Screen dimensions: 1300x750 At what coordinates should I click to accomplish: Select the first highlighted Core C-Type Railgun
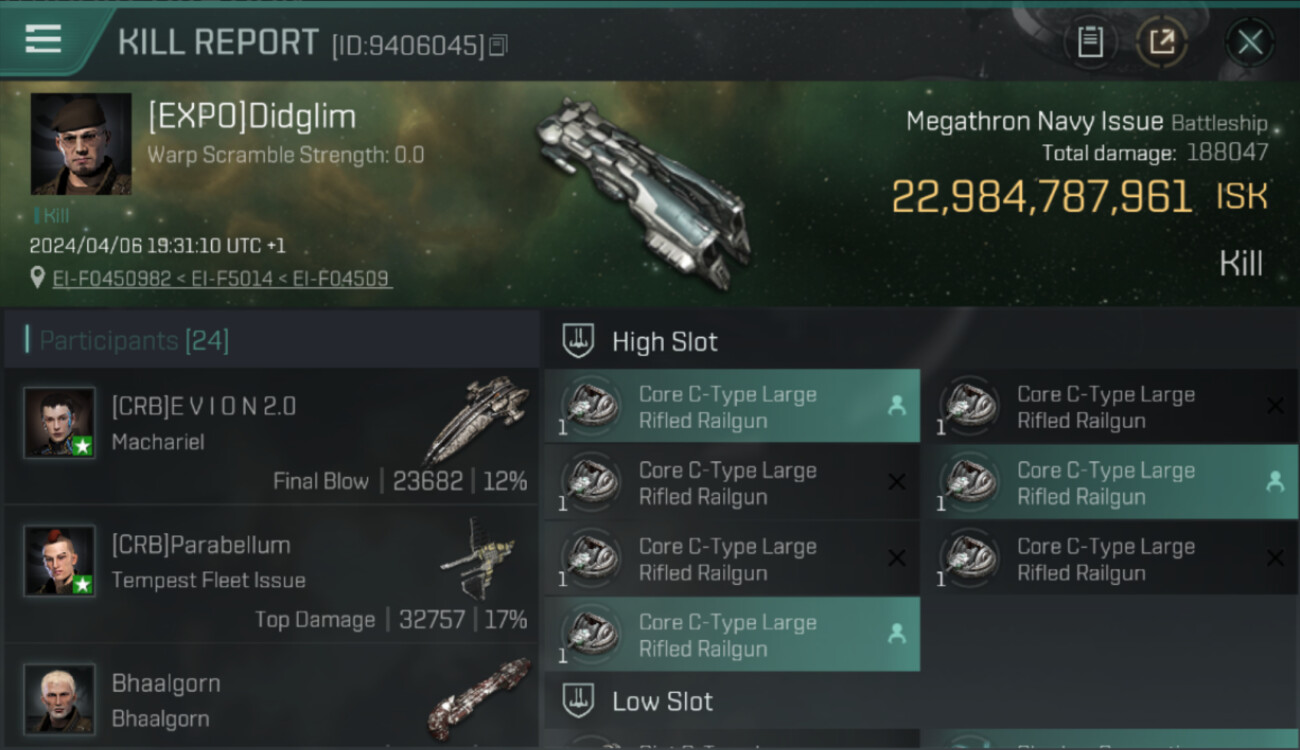pos(732,407)
